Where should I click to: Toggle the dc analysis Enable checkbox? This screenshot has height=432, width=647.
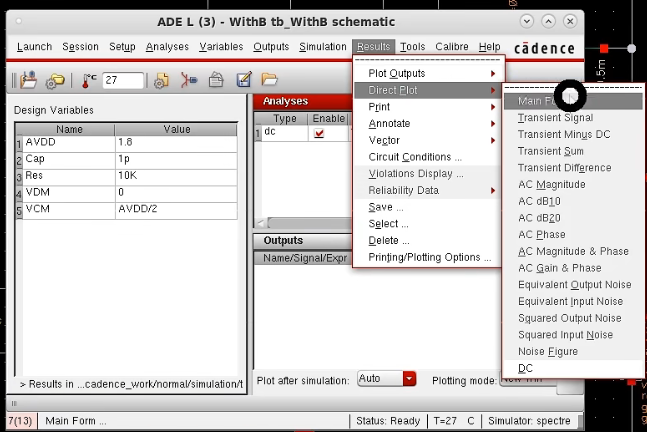coord(319,133)
